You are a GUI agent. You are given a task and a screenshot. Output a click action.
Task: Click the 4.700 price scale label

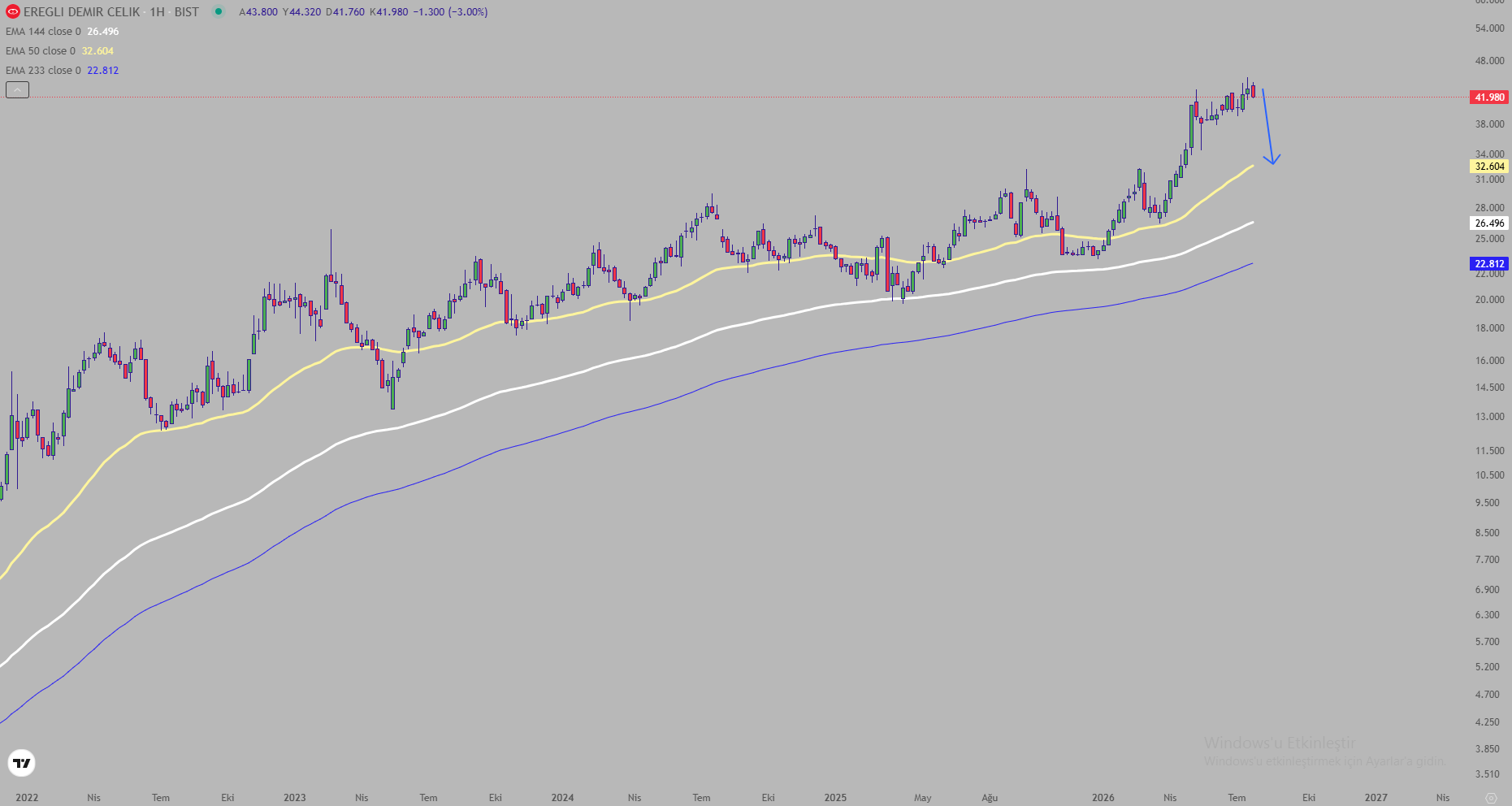click(x=1488, y=695)
